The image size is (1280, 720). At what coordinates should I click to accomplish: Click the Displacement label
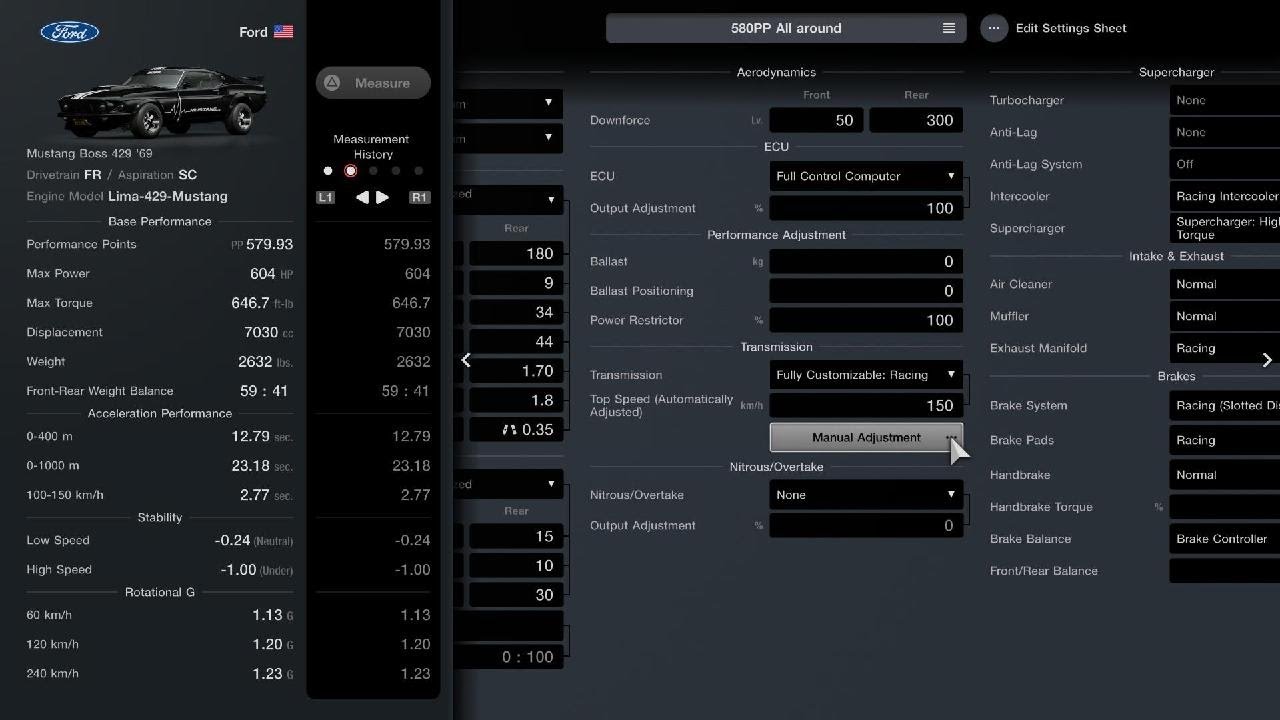pyautogui.click(x=64, y=332)
